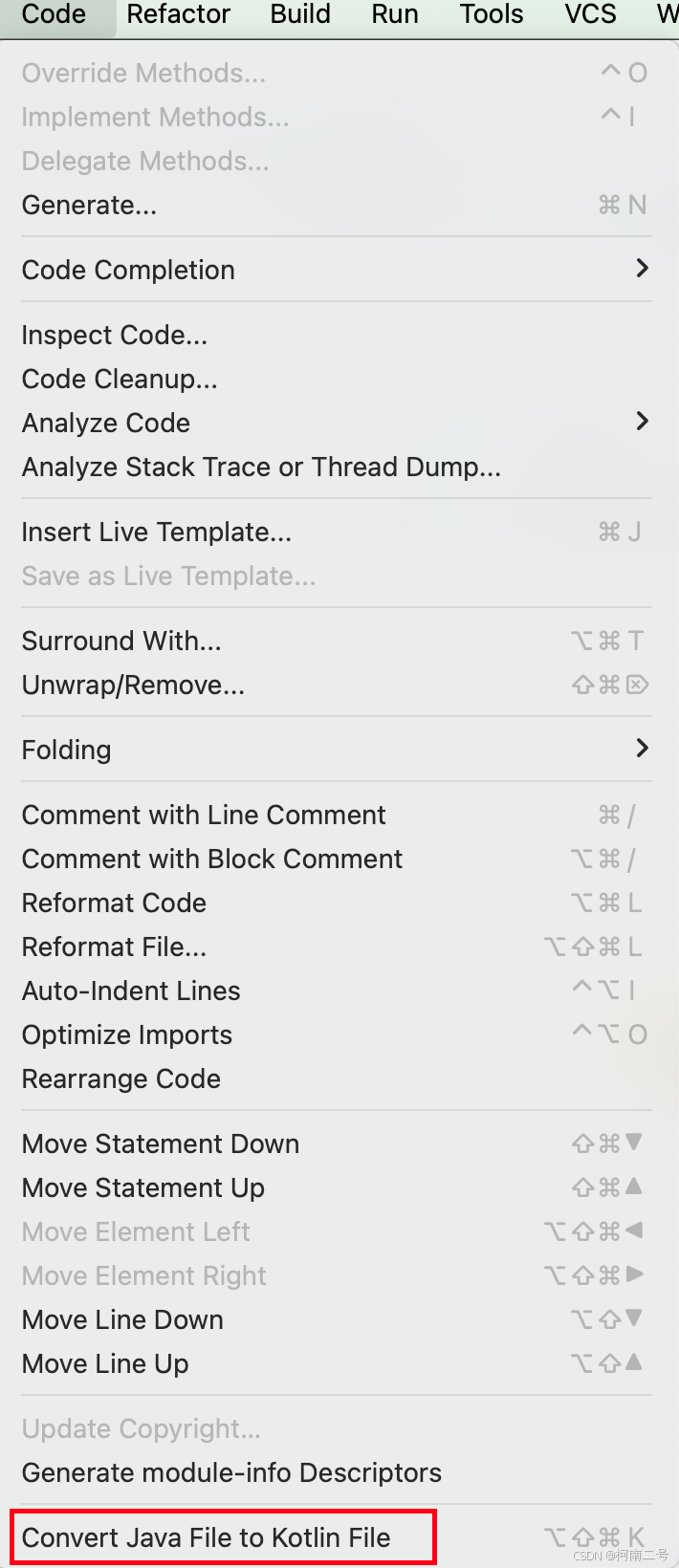Open Inspect Code...
This screenshot has width=679, height=1568.
pyautogui.click(x=114, y=335)
